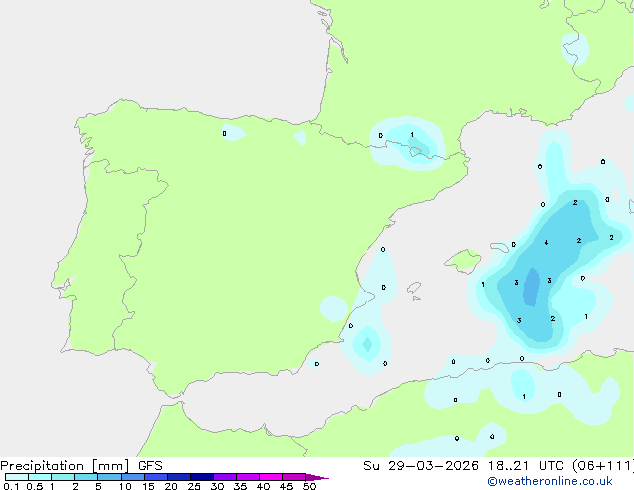Choose the 10–15 mm legend swatch
Viewport: 634px width, 490px height.
[133, 477]
